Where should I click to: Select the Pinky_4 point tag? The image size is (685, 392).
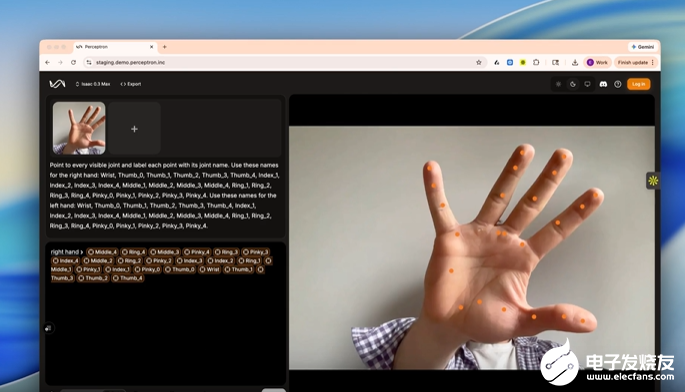coord(197,252)
